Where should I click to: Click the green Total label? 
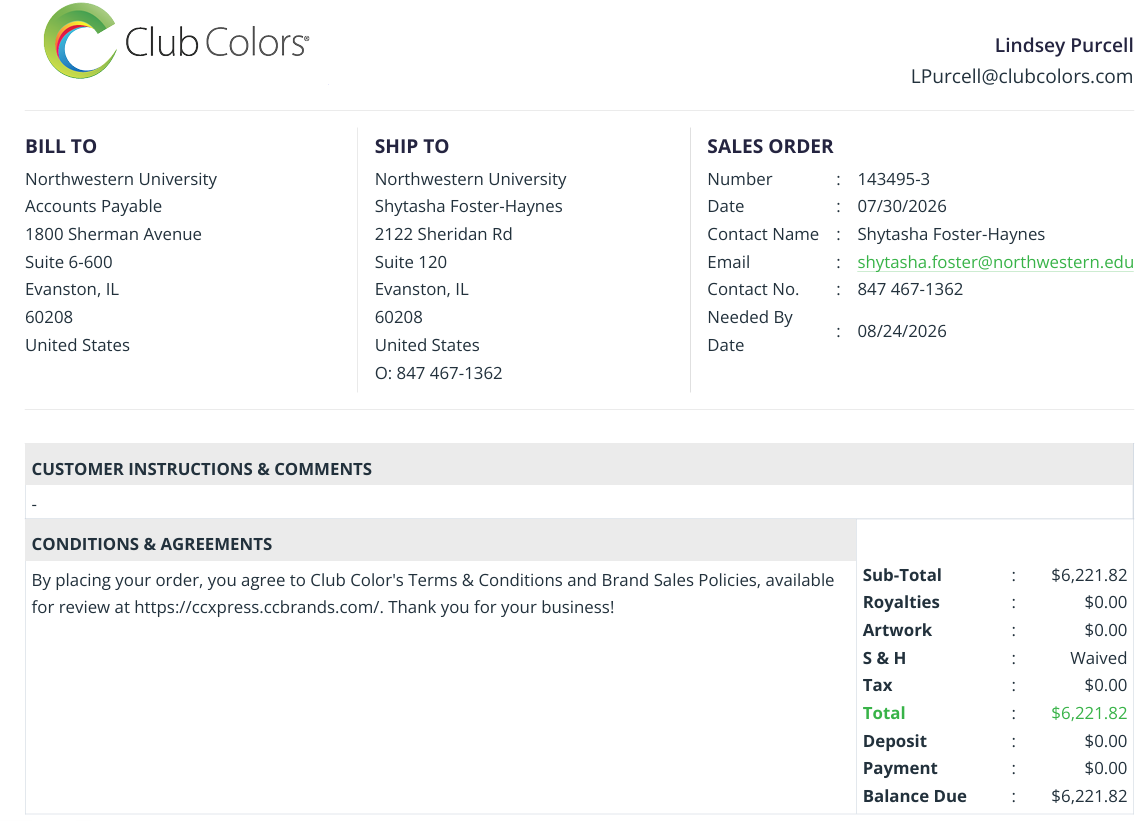(884, 713)
